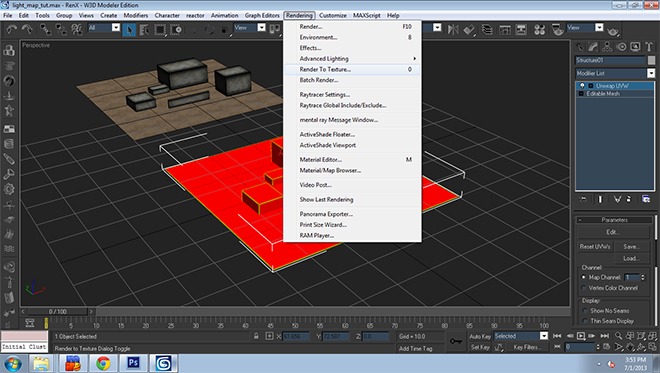Open the Create command panel tab
Viewport: 660px width, 373px height.
click(x=580, y=47)
